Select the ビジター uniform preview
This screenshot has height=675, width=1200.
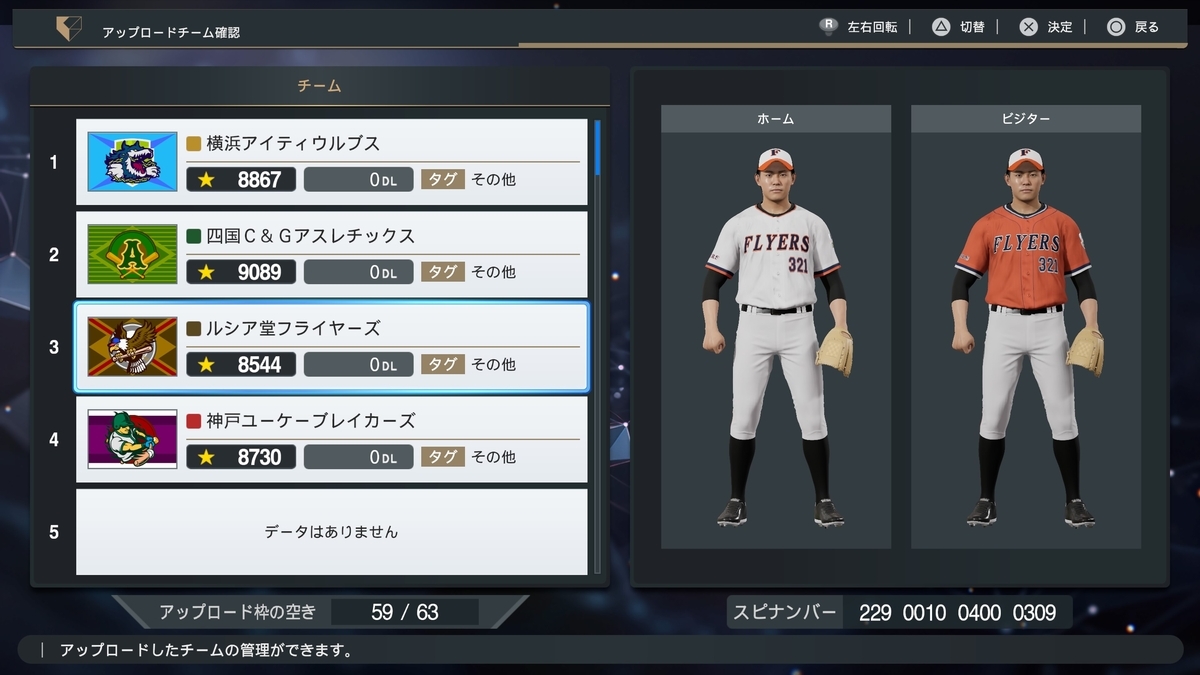[x=1026, y=328]
